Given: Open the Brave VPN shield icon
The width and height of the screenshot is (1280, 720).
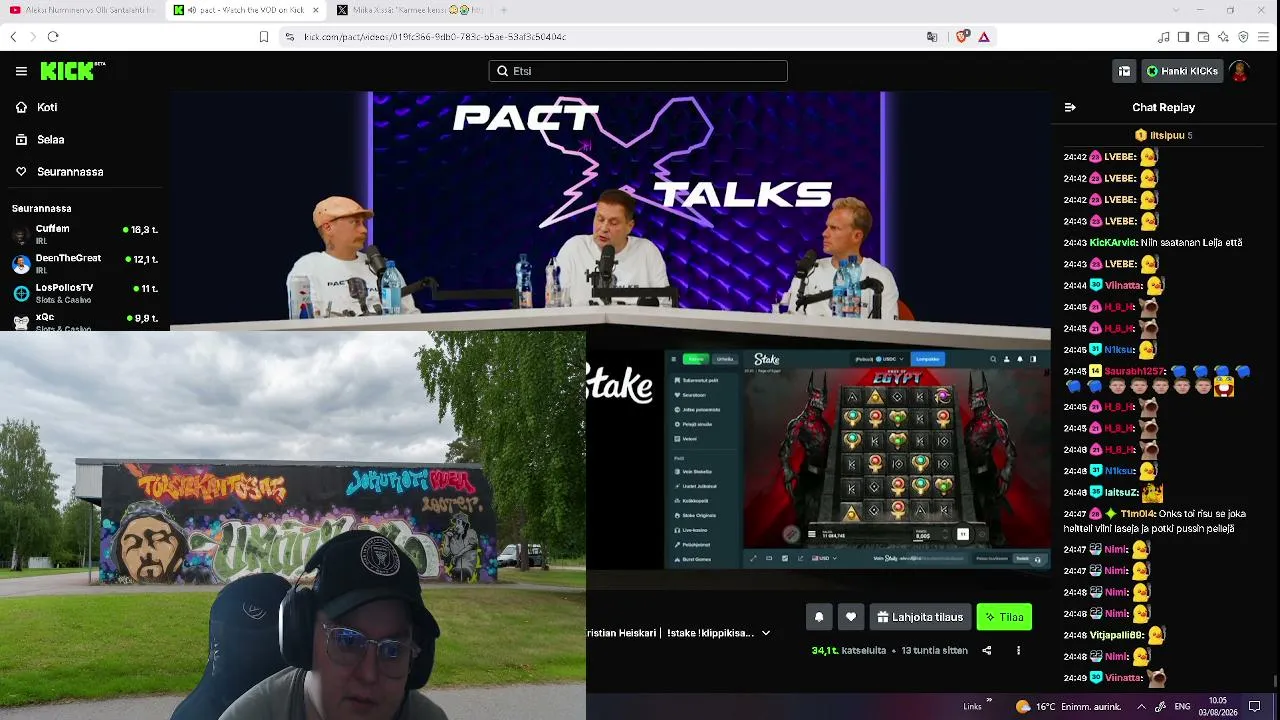Looking at the screenshot, I should pos(1244,37).
